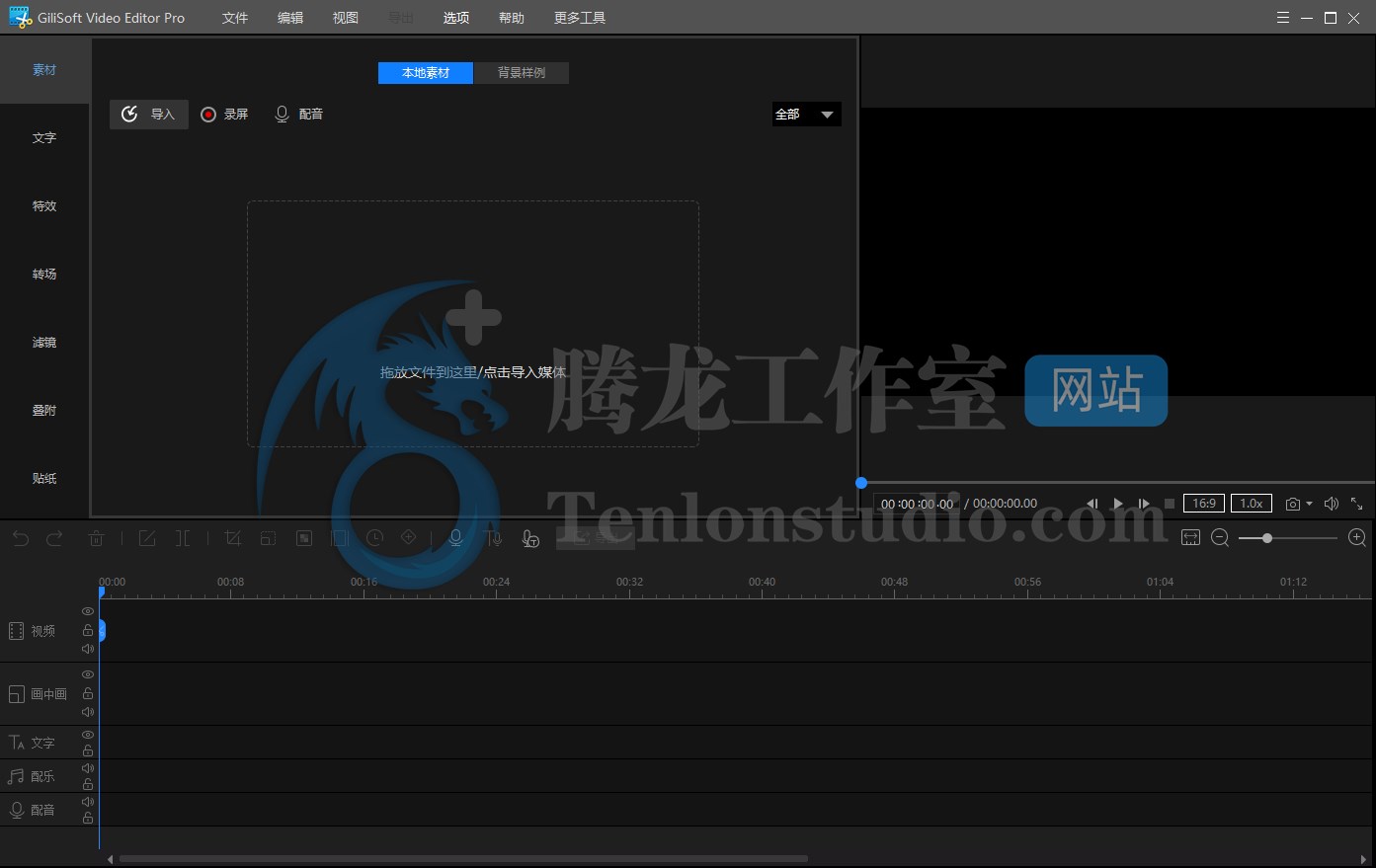Click the horizontal timeline scrollbar
Screen dimensions: 1376x868
[x=463, y=859]
